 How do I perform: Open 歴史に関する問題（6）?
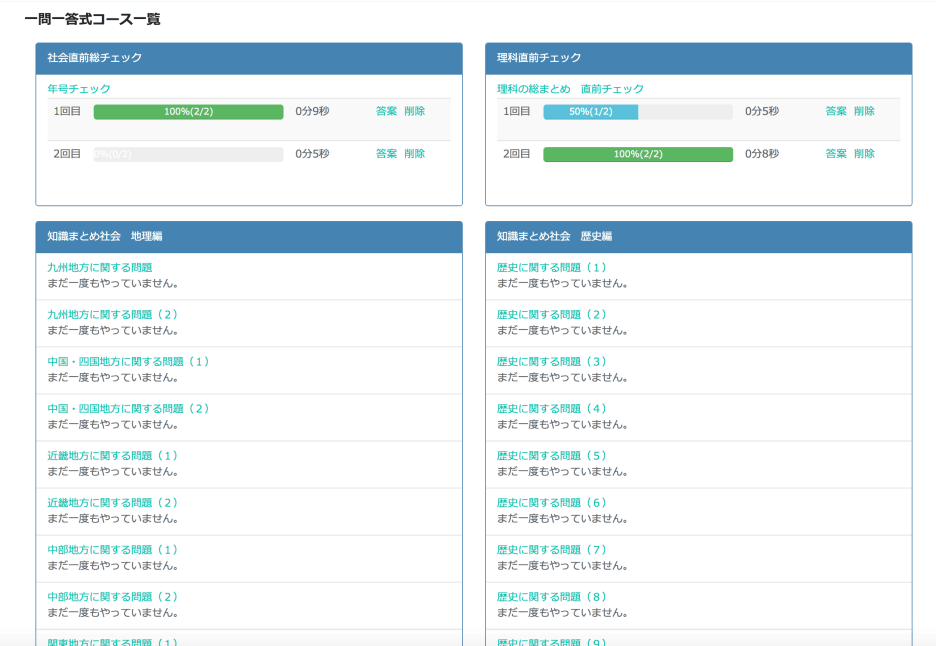[552, 503]
